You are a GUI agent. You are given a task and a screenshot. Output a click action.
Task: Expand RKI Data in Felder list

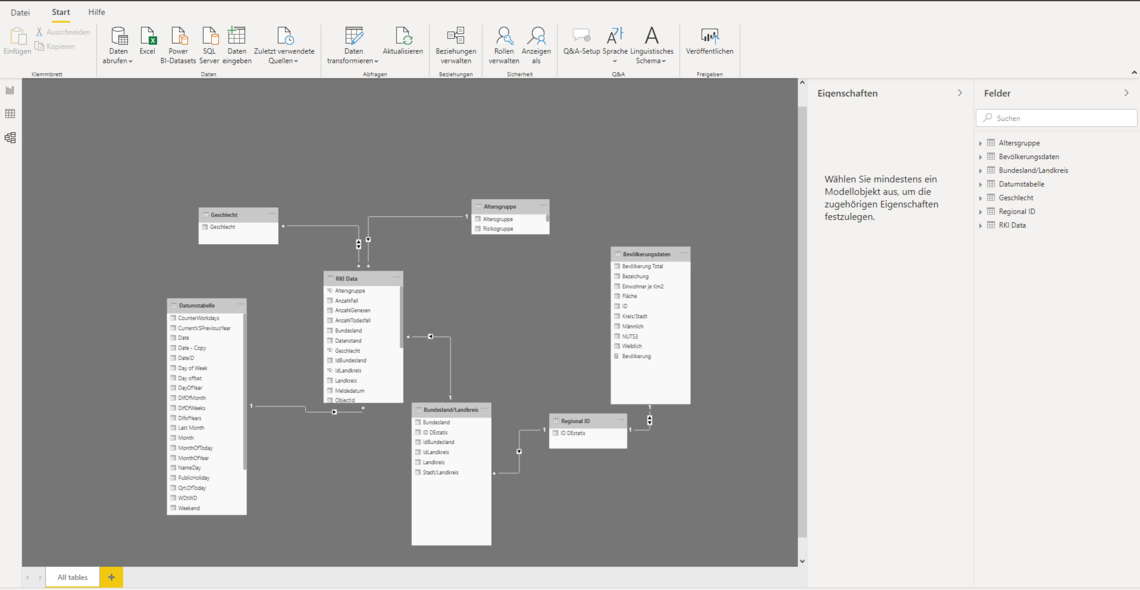[x=980, y=225]
